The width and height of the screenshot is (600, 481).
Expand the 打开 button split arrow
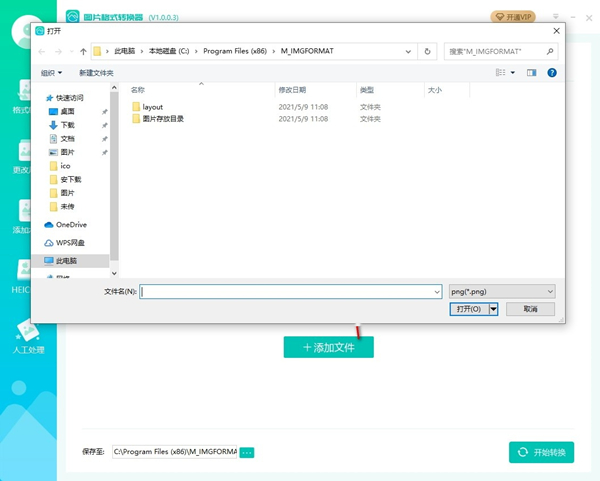pyautogui.click(x=493, y=310)
